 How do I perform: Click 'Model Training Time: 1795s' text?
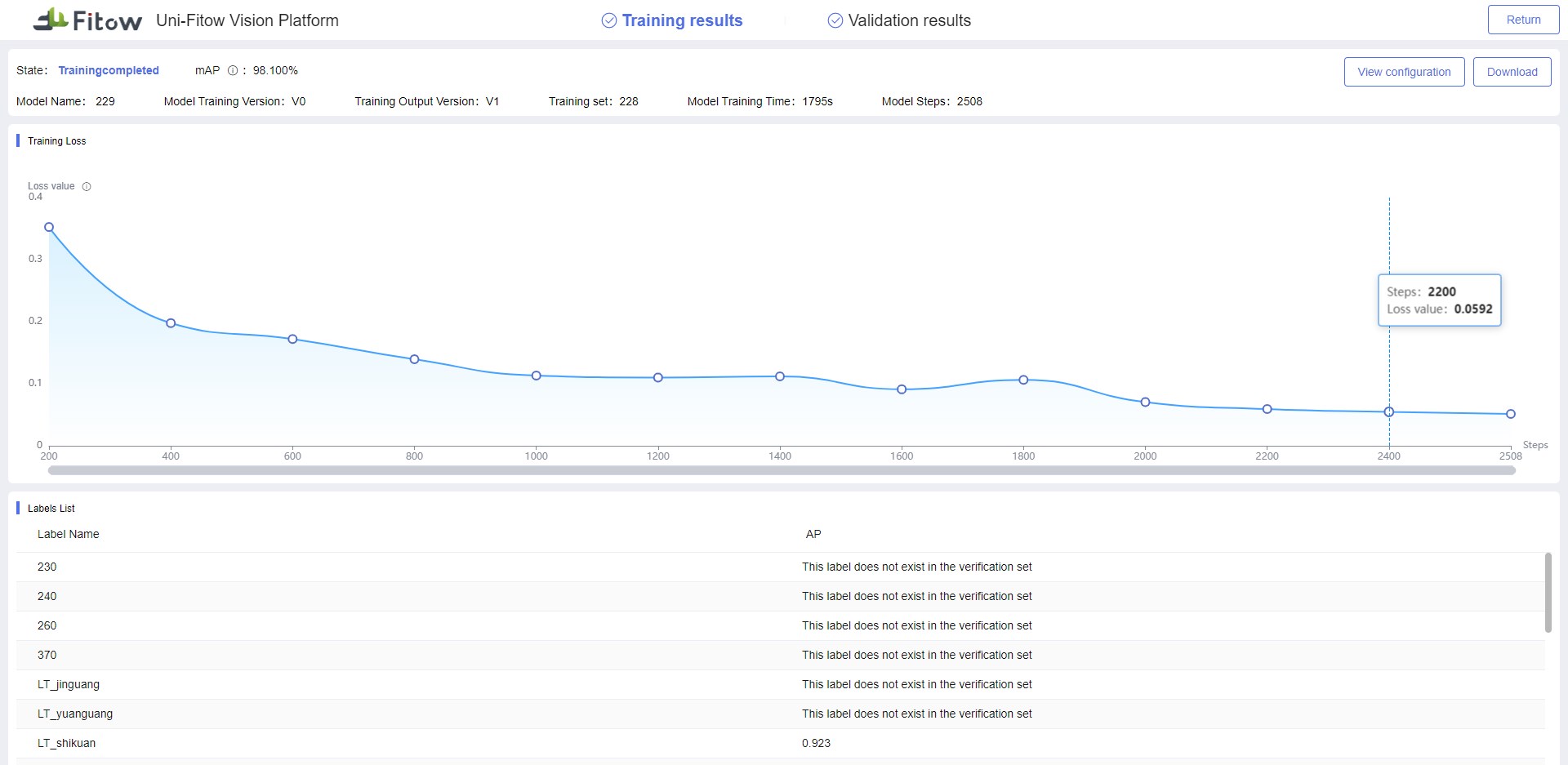(759, 101)
